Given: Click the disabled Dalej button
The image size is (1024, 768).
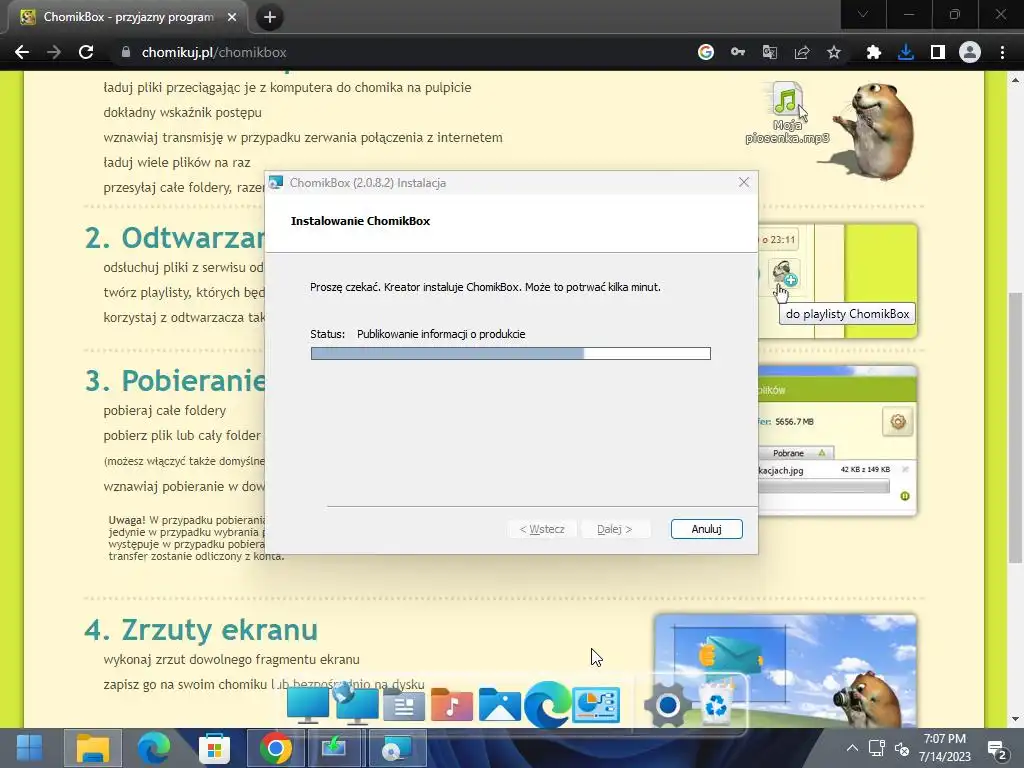Looking at the screenshot, I should [615, 529].
